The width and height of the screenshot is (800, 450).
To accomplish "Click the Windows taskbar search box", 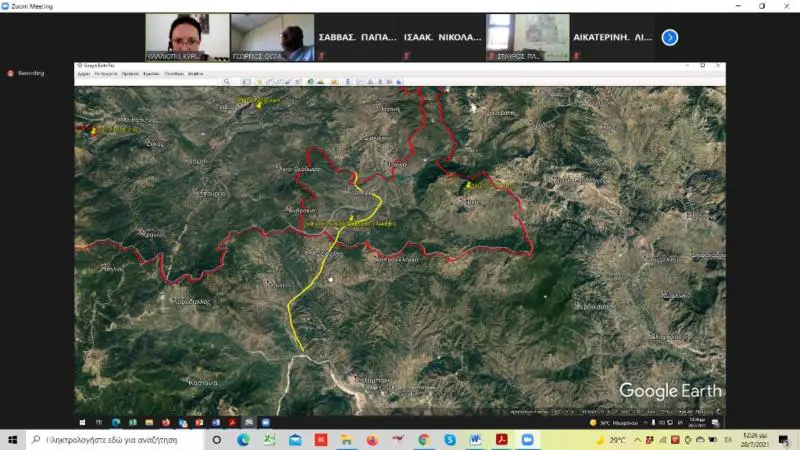I will coord(115,440).
